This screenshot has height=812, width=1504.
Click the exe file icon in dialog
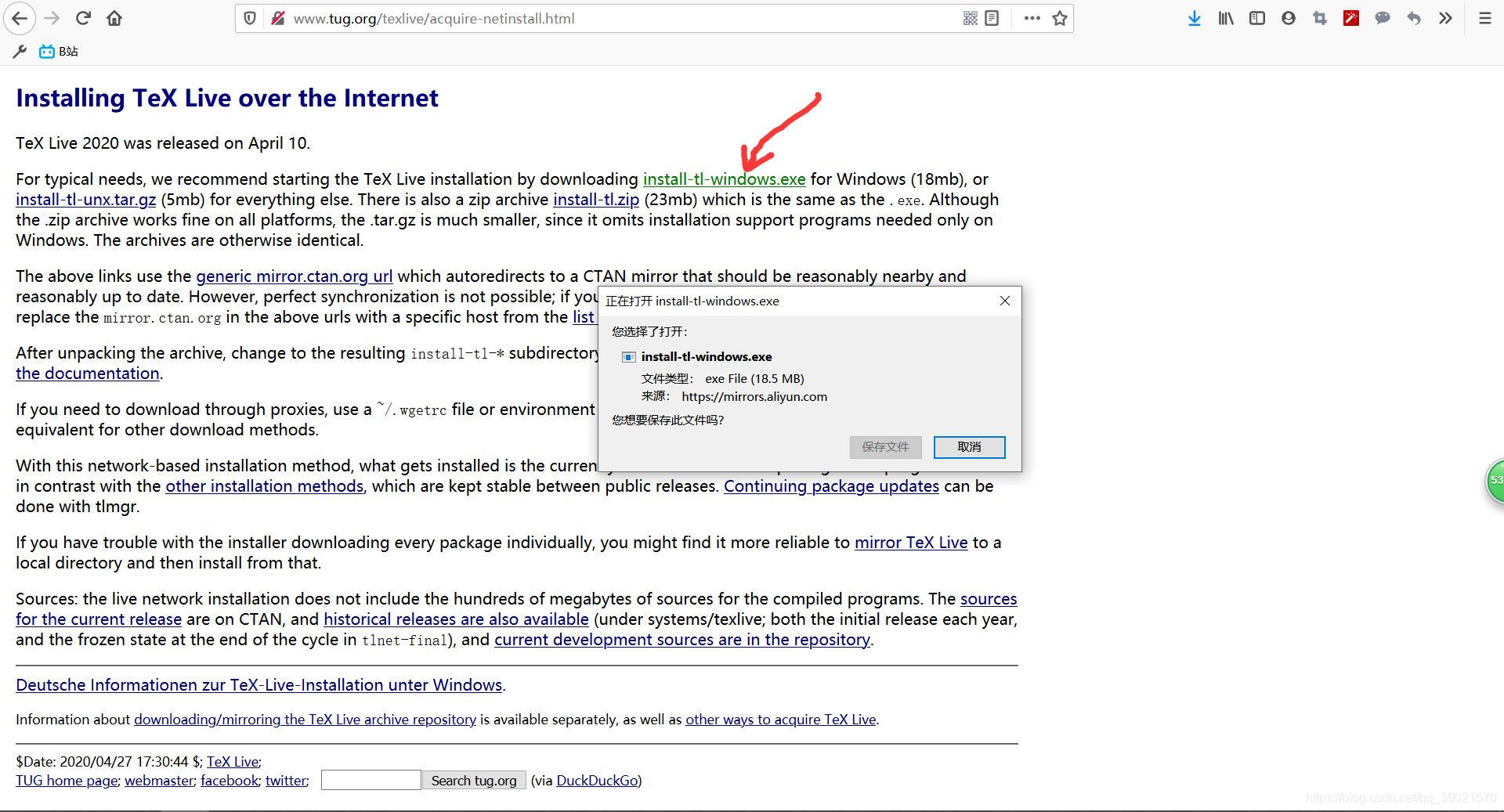[x=628, y=357]
